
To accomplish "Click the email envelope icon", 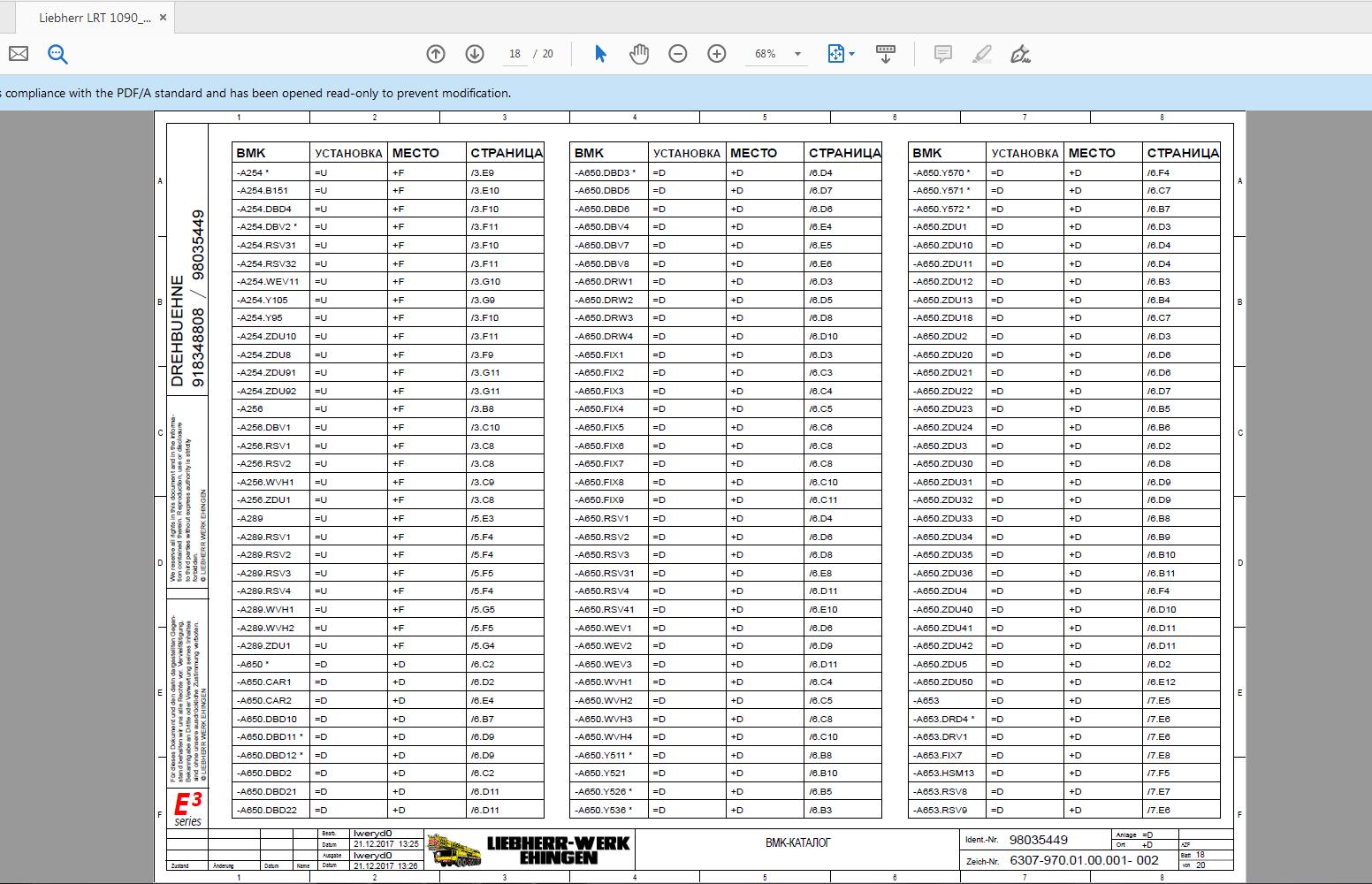I will point(18,54).
